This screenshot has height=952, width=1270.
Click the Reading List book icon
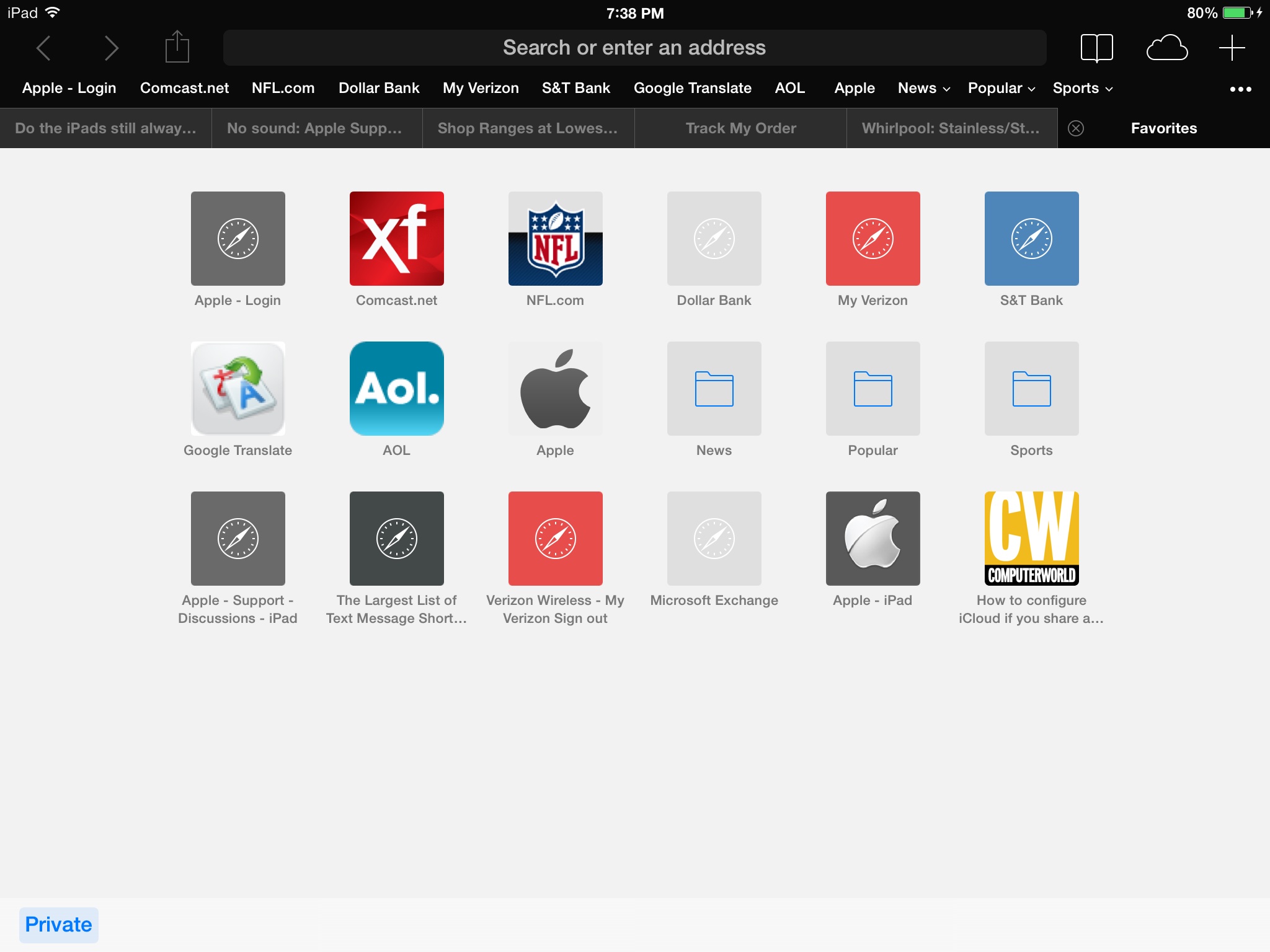click(x=1097, y=47)
